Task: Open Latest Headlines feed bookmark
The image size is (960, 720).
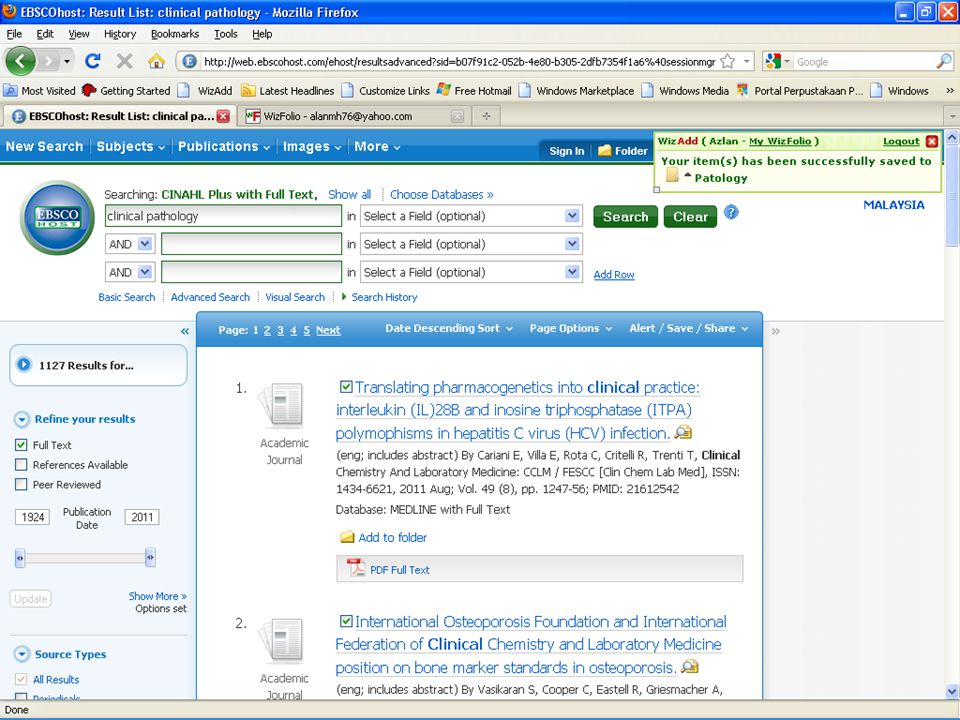Action: 287,91
